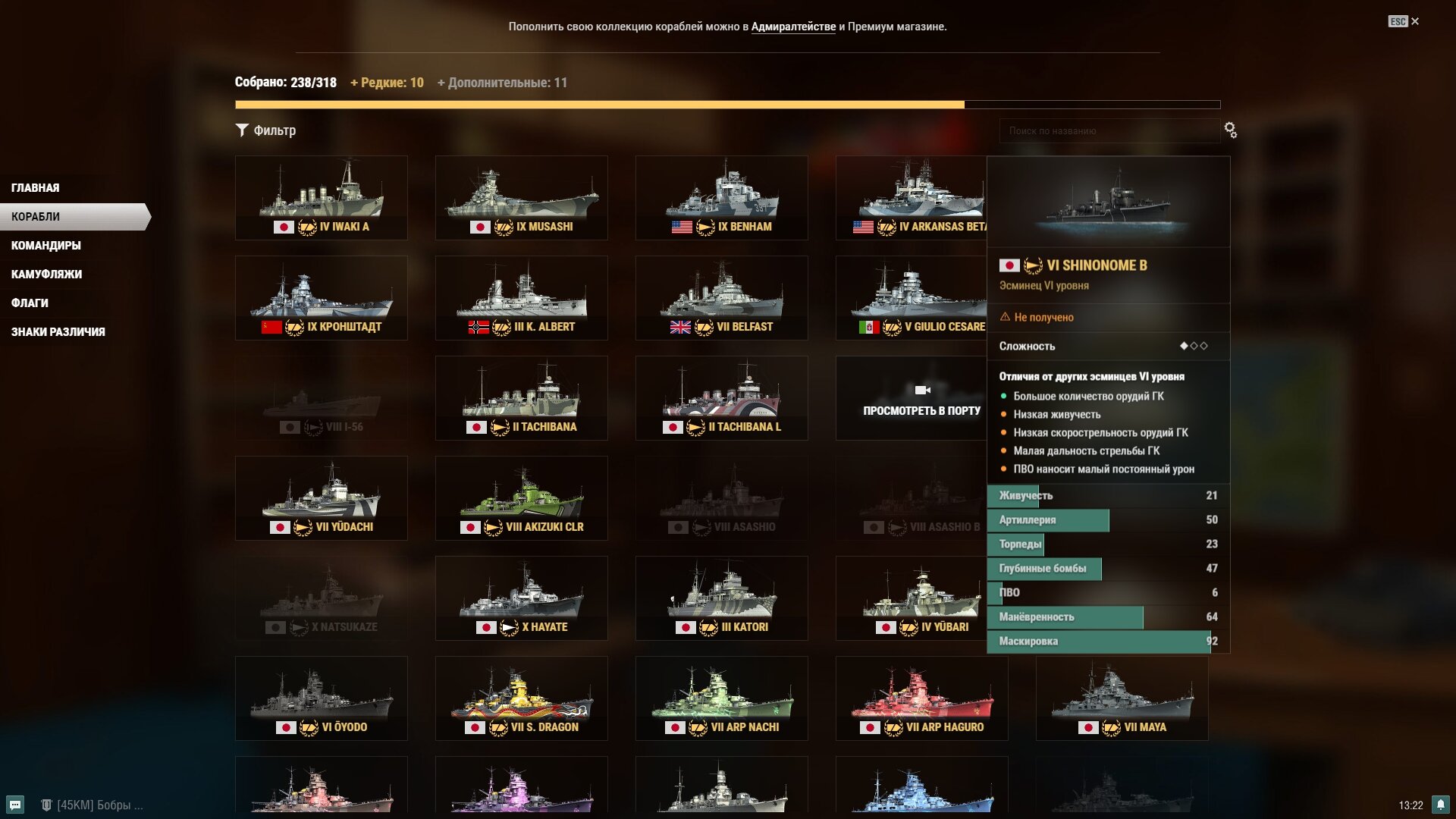1456x819 pixels.
Task: Select the VI ŌYODO ship card
Action: tap(322, 698)
